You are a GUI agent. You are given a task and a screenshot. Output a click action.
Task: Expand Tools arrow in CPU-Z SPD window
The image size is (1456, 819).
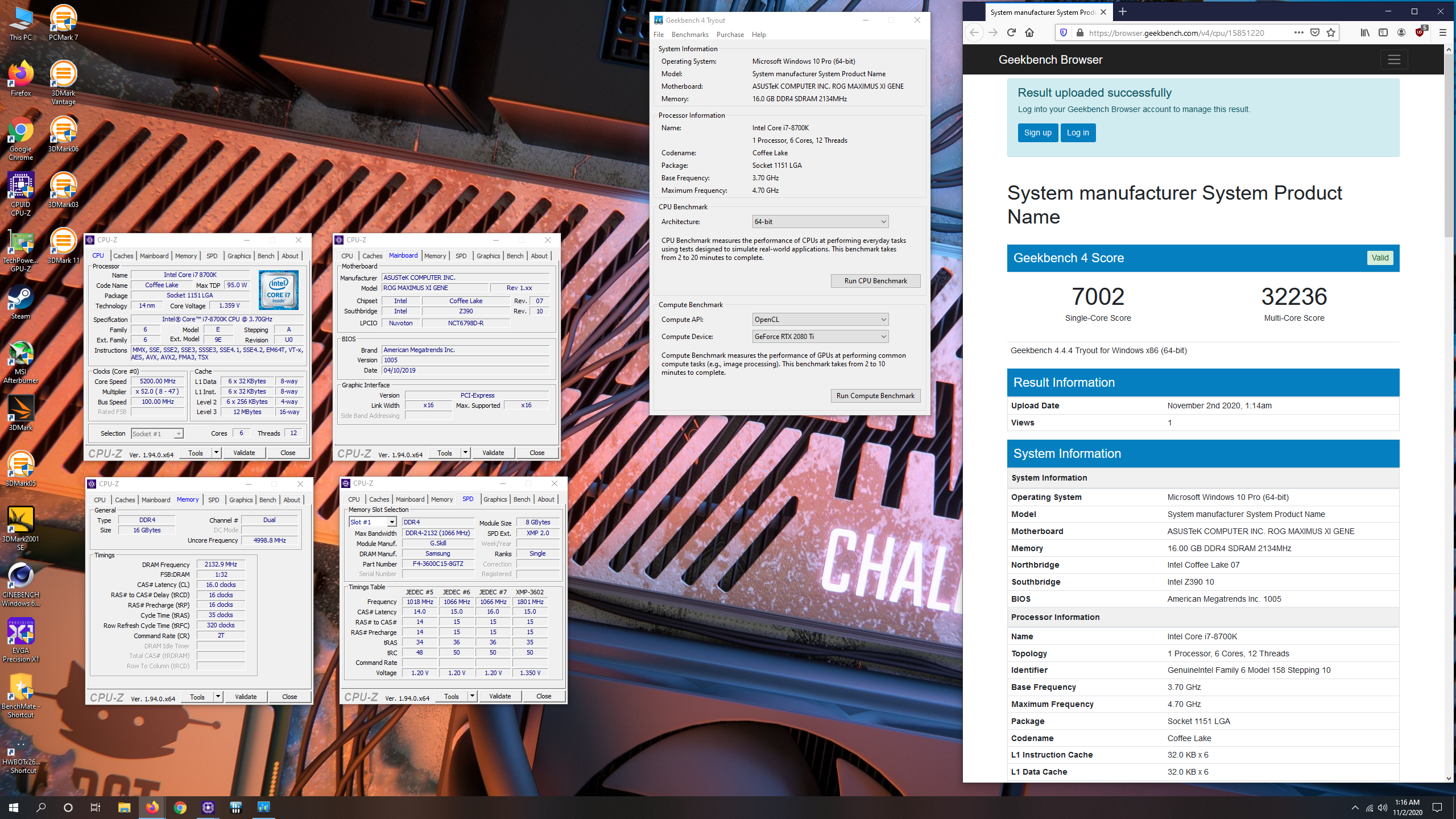pos(472,696)
